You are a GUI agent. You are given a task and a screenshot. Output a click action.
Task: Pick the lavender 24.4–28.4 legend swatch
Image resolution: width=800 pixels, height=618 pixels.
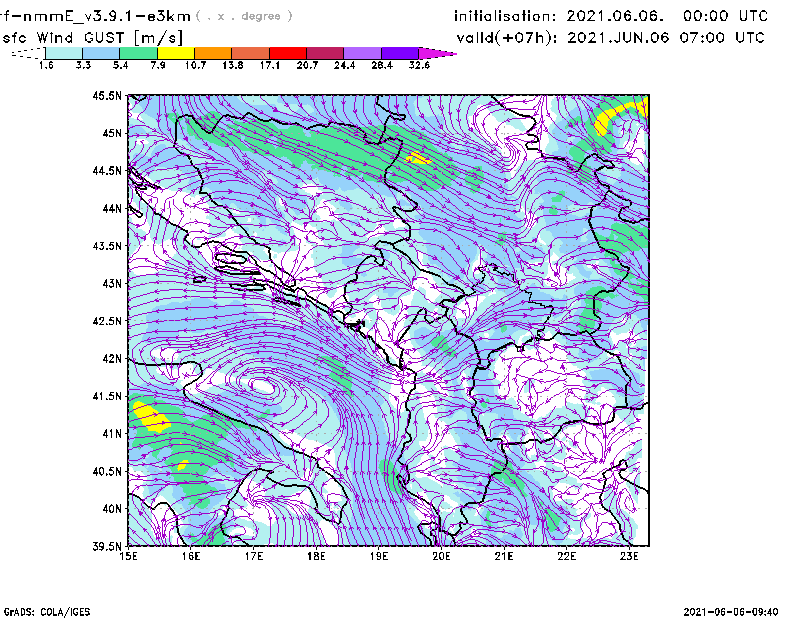point(362,53)
